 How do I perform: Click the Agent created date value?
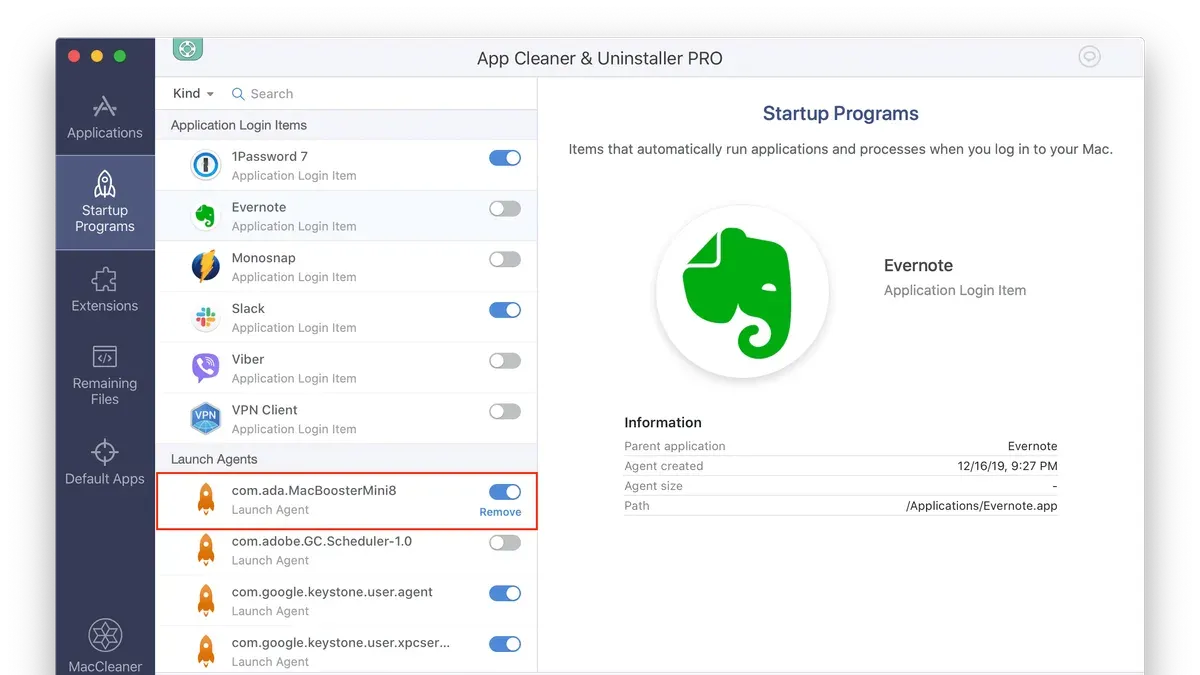pos(1007,466)
